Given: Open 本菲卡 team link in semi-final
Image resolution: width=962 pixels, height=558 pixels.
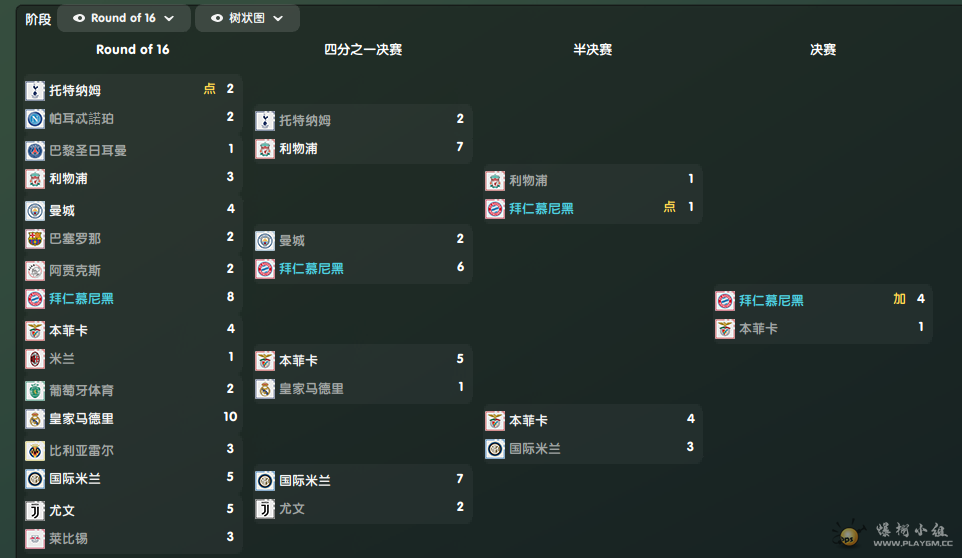Looking at the screenshot, I should pos(528,421).
